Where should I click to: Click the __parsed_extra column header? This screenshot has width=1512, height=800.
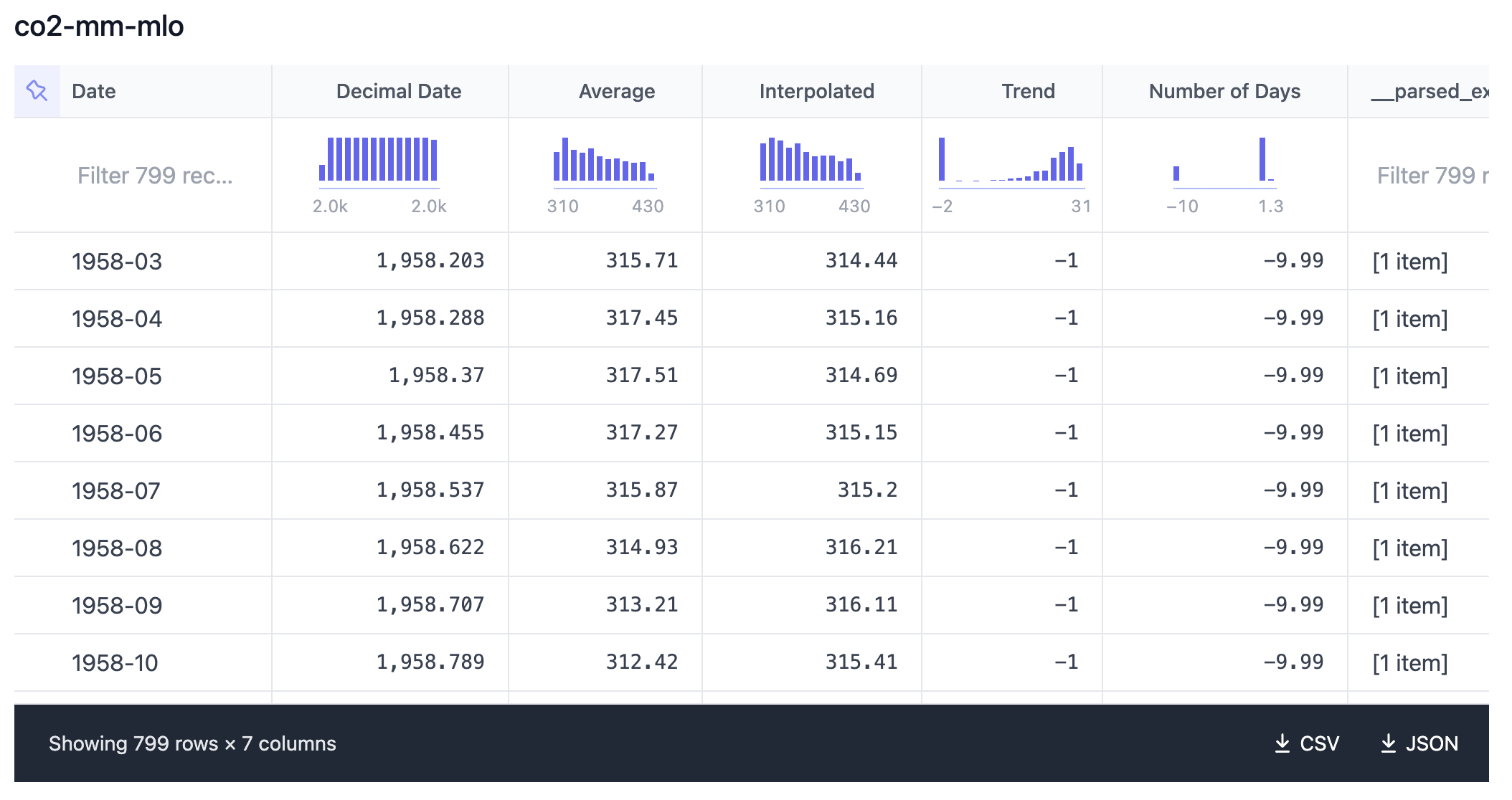pos(1430,91)
